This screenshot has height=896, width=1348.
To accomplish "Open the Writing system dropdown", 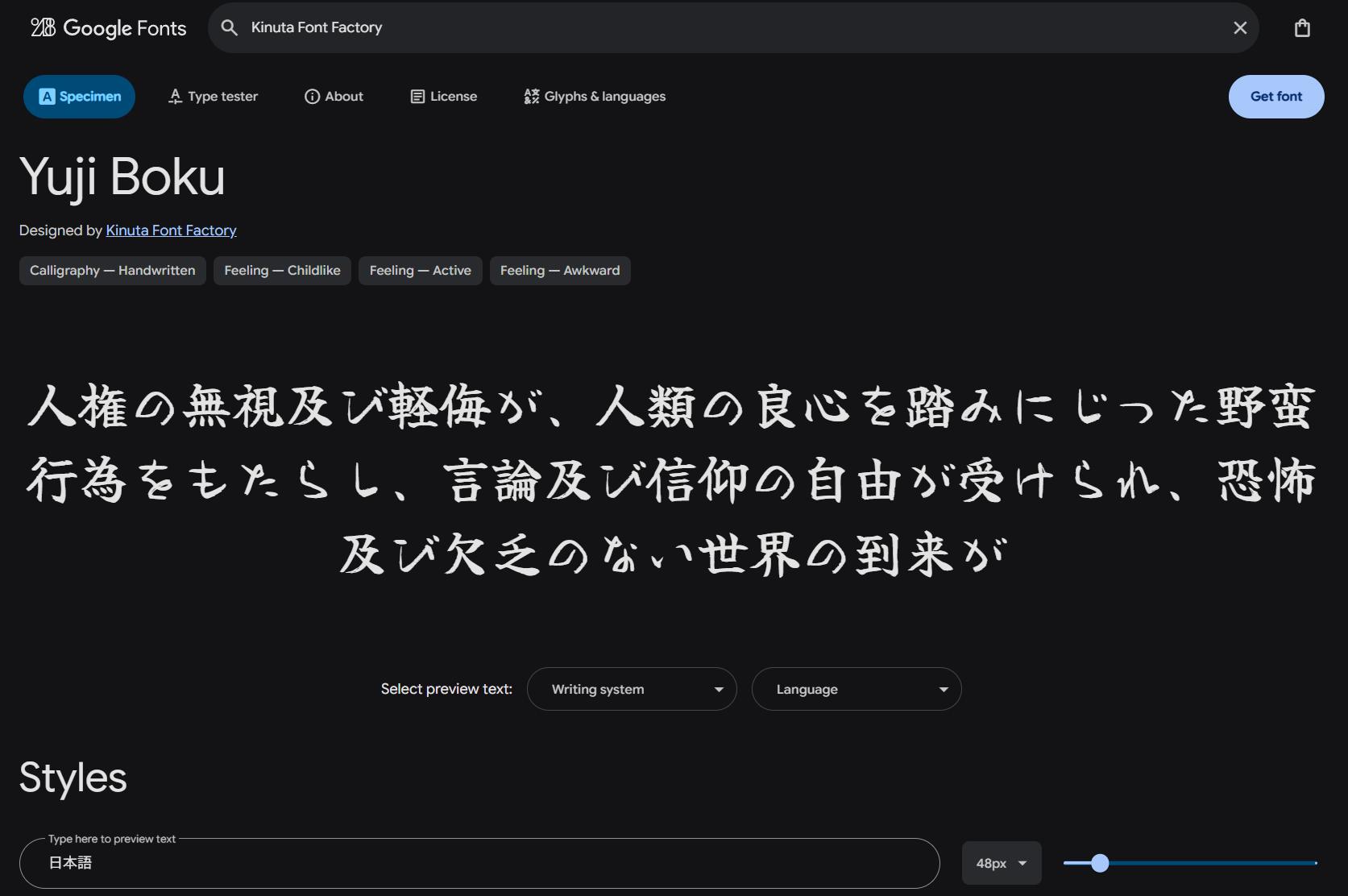I will pyautogui.click(x=631, y=689).
